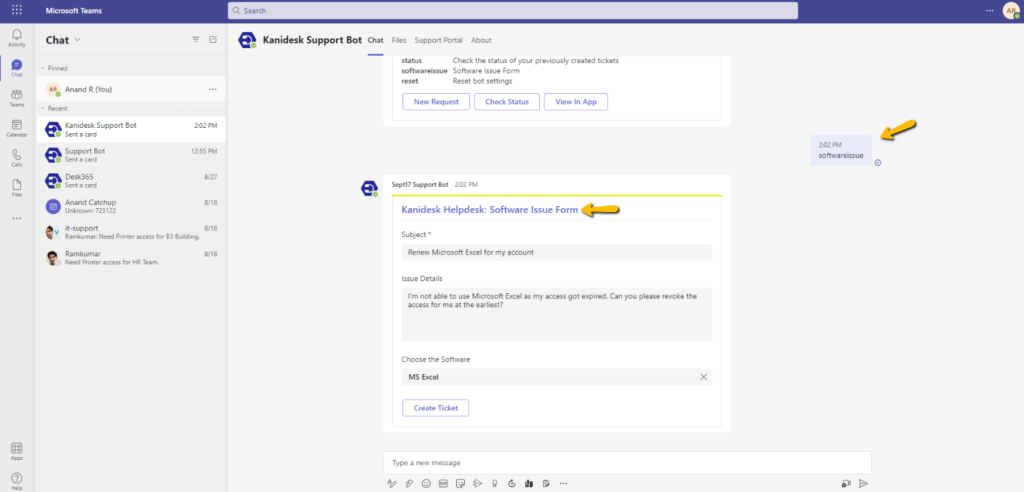The height and width of the screenshot is (492, 1024).
Task: Open the Calendar
Action: [x=17, y=127]
